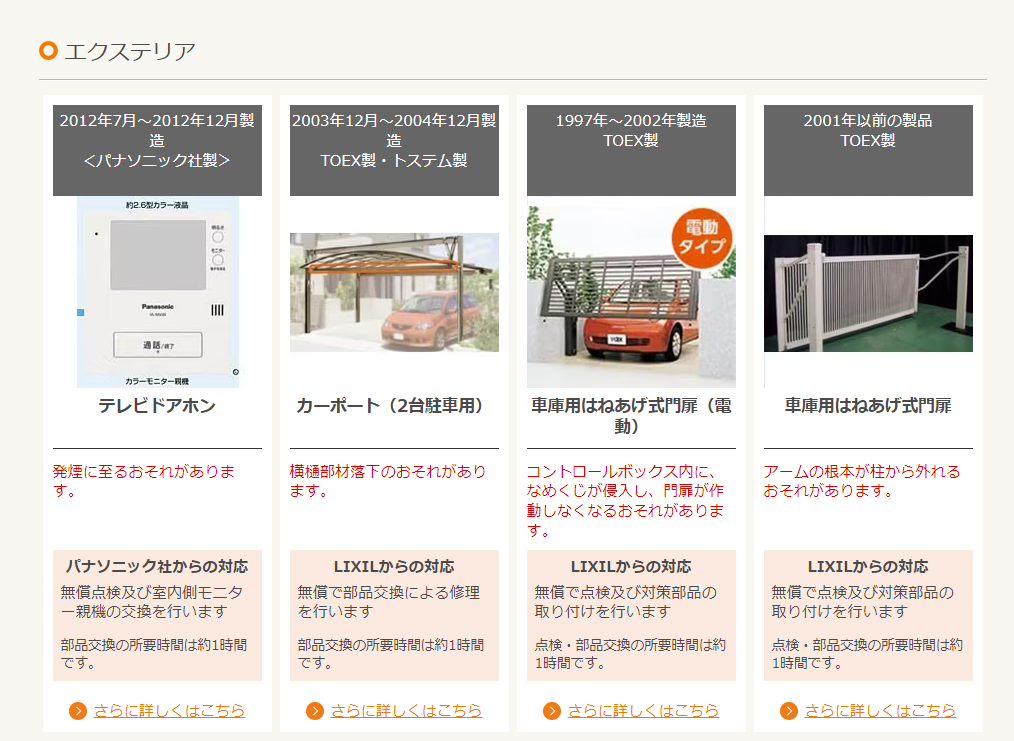This screenshot has width=1014, height=741.
Task: Click the arrow icon under テレビドアホン card
Action: click(x=78, y=711)
